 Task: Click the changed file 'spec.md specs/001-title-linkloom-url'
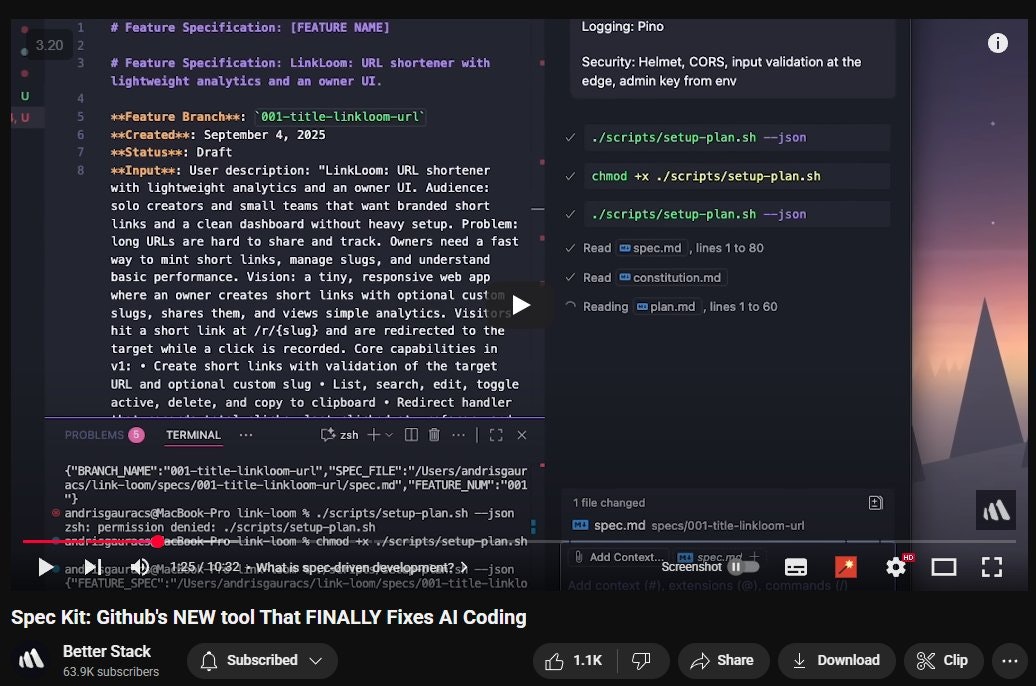(x=688, y=525)
